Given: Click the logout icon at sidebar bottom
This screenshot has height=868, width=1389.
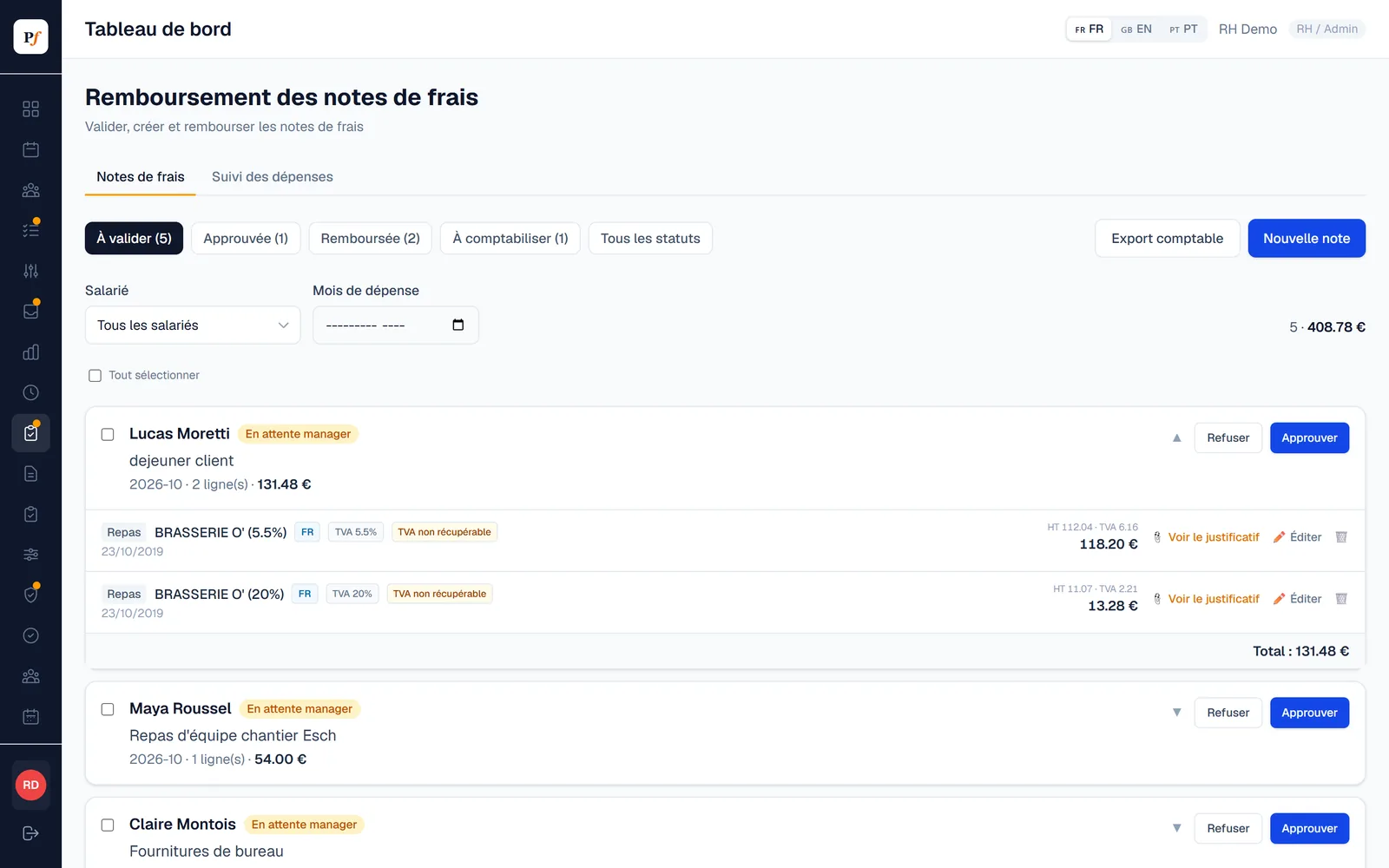Looking at the screenshot, I should pyautogui.click(x=30, y=833).
